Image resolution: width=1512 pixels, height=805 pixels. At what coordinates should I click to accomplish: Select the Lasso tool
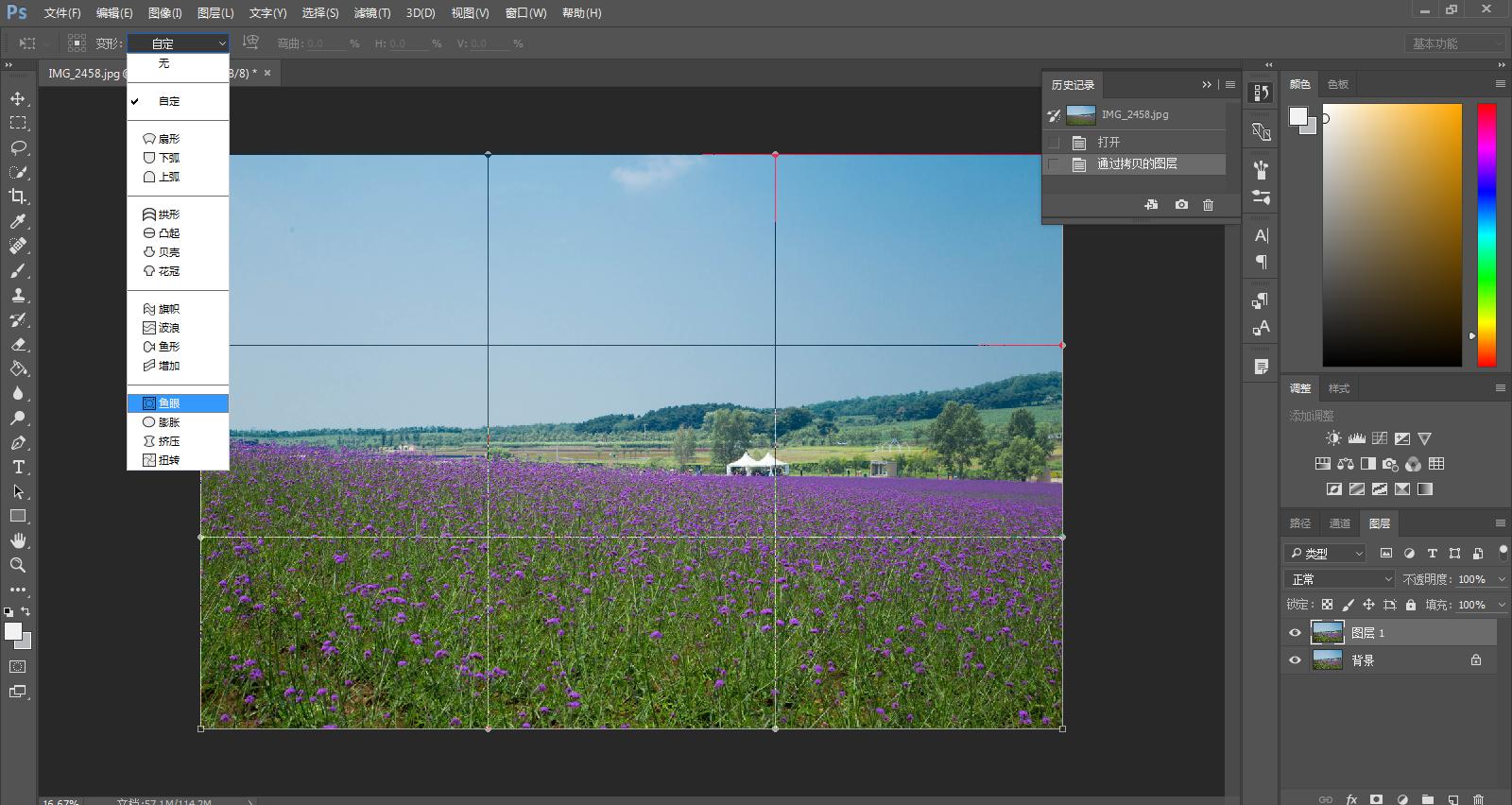[18, 147]
